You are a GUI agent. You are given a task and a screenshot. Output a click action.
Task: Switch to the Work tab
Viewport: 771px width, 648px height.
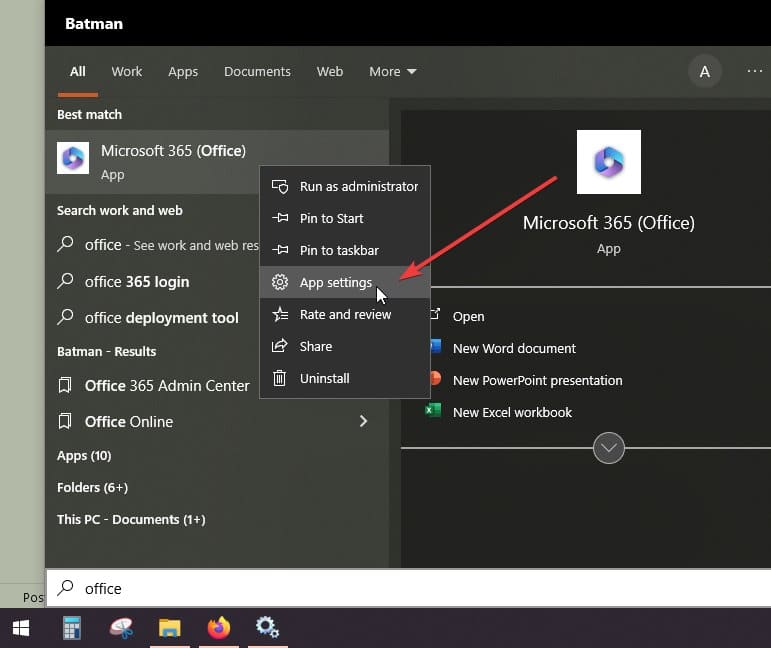(x=127, y=72)
